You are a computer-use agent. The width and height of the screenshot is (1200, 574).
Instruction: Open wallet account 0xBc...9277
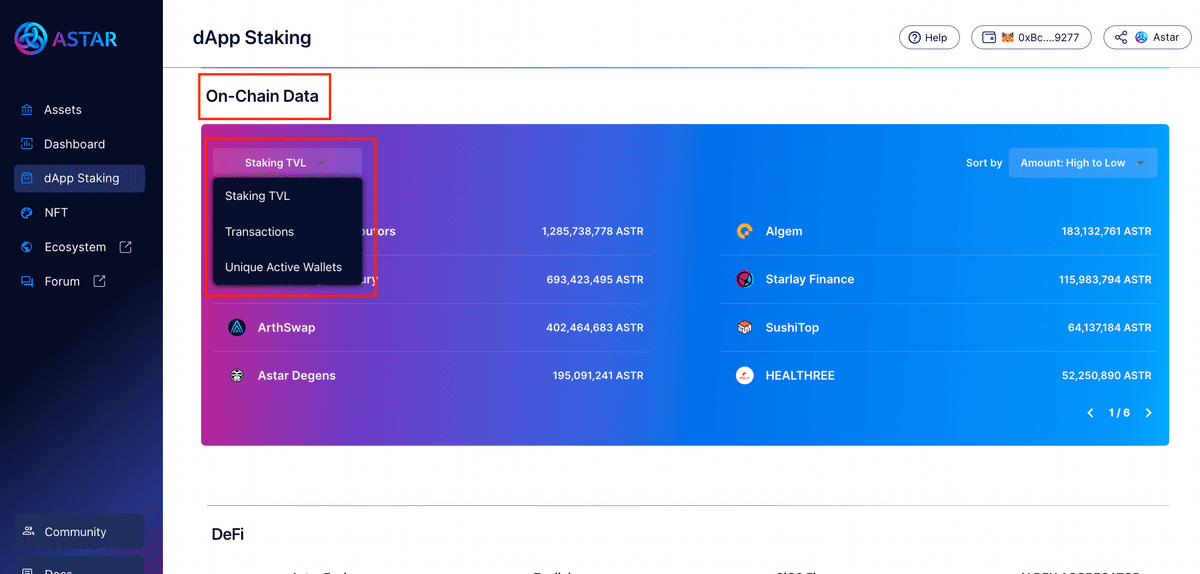(x=1031, y=37)
